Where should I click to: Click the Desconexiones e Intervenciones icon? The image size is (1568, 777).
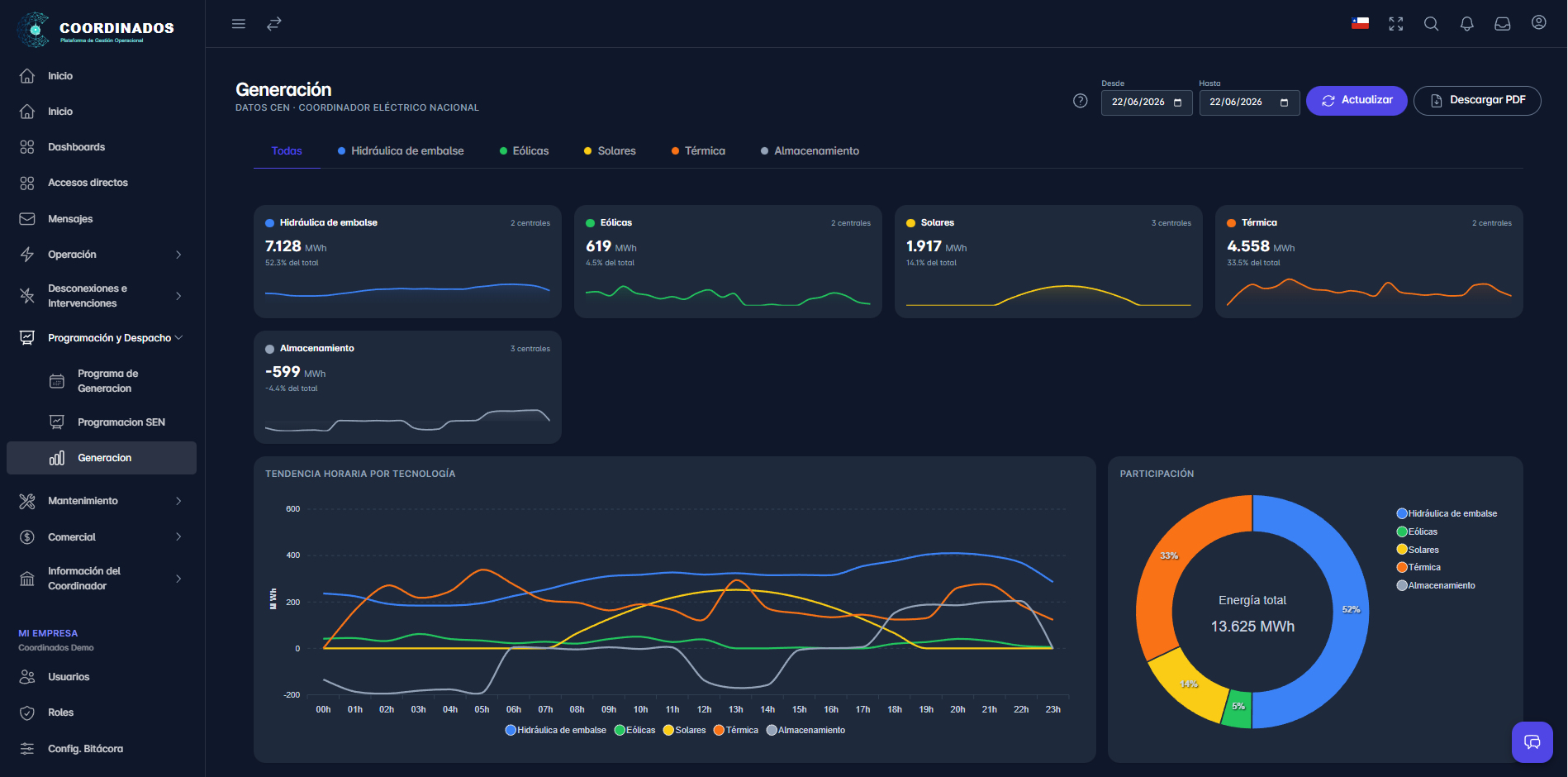tap(27, 296)
